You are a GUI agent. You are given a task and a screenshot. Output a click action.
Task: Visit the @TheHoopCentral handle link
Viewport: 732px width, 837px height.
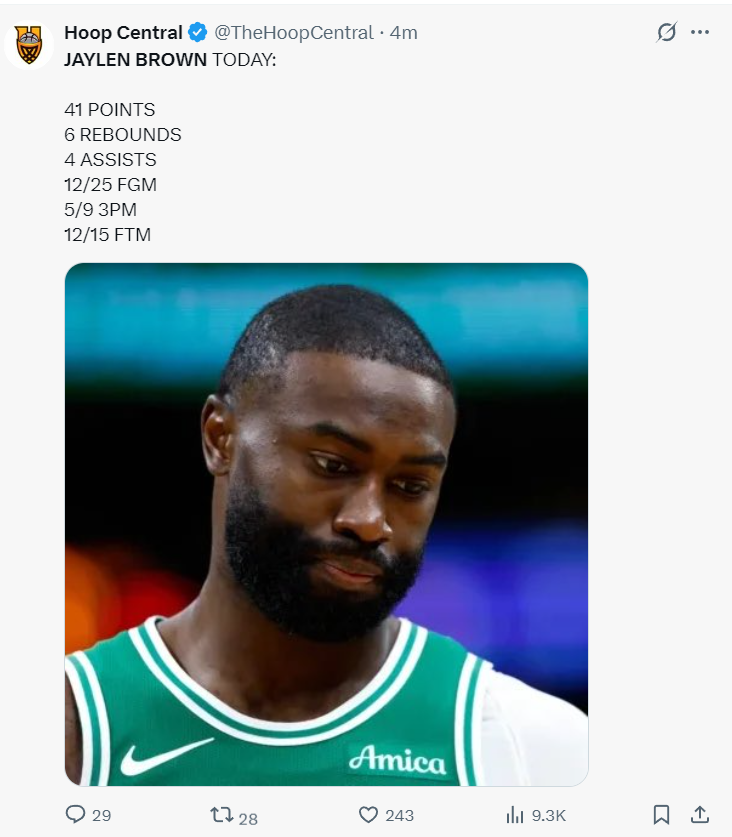[x=294, y=33]
